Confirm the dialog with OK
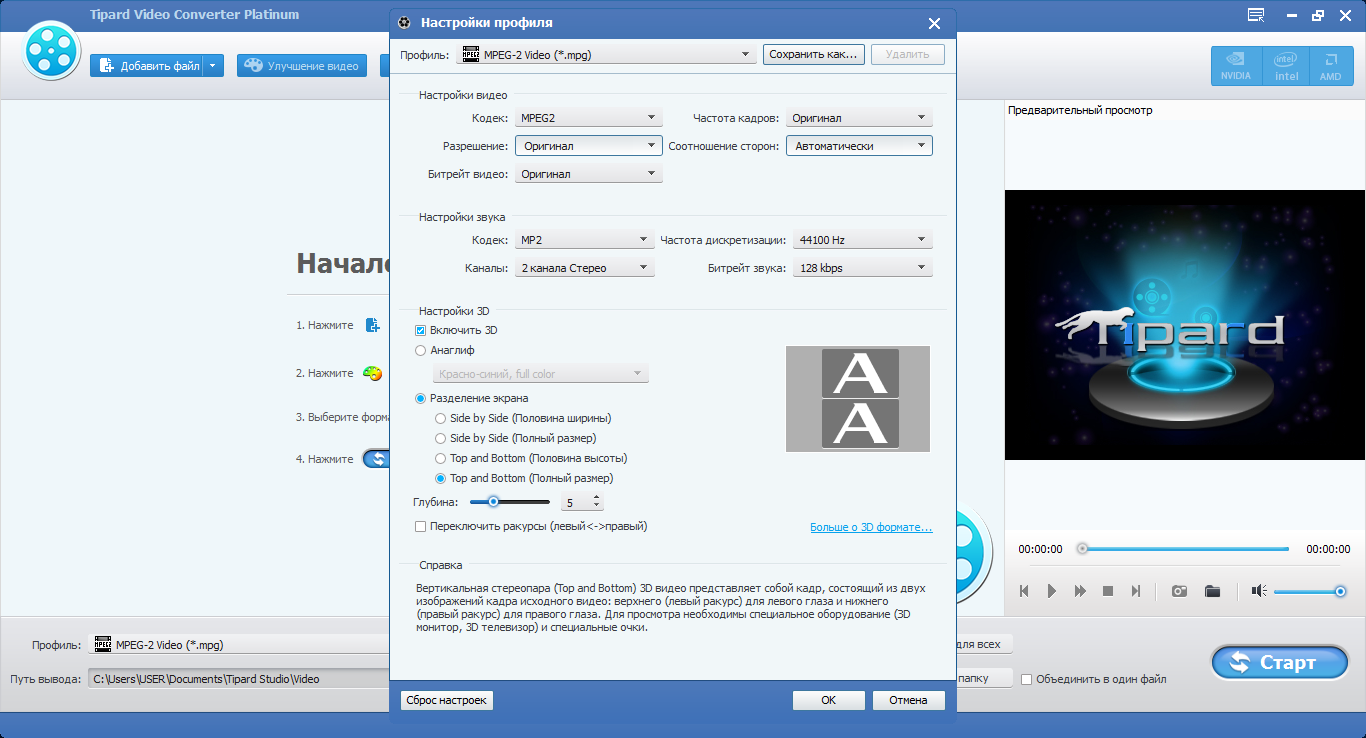This screenshot has height=738, width=1366. [829, 701]
